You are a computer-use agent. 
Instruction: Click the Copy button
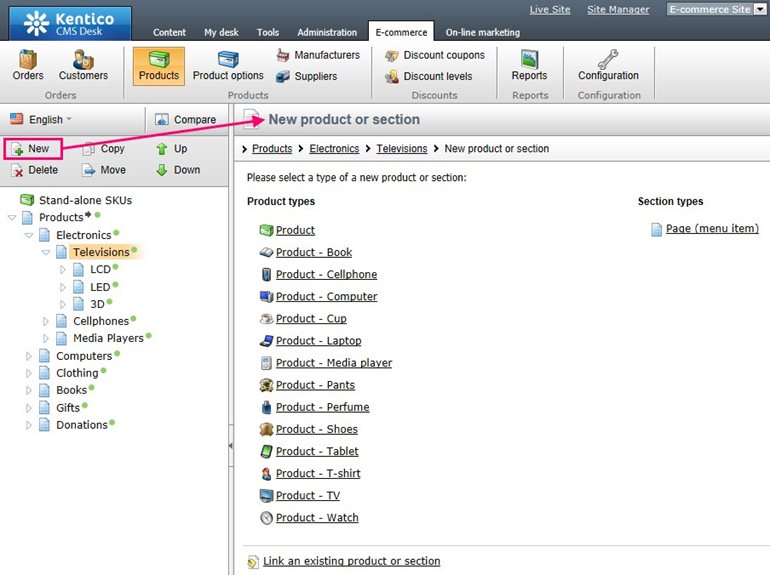coord(104,148)
